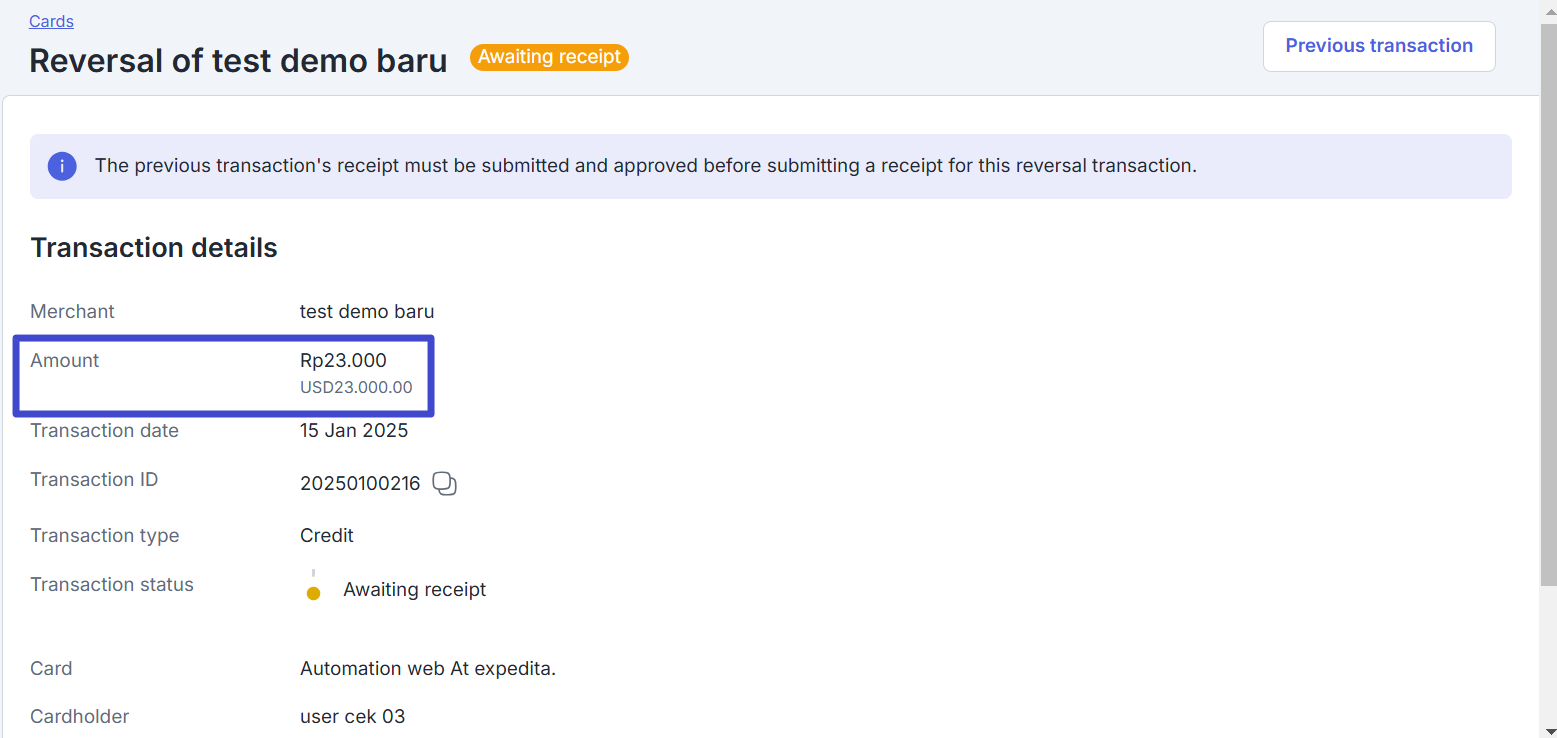Image resolution: width=1557 pixels, height=738 pixels.
Task: Copy the Transaction ID to clipboard
Action: tap(444, 484)
